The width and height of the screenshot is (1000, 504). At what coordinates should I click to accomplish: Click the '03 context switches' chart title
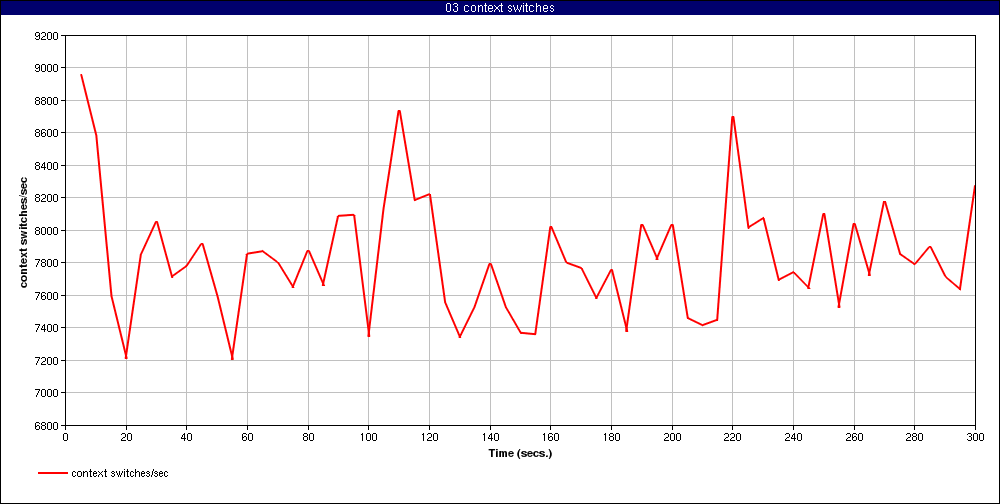(499, 8)
